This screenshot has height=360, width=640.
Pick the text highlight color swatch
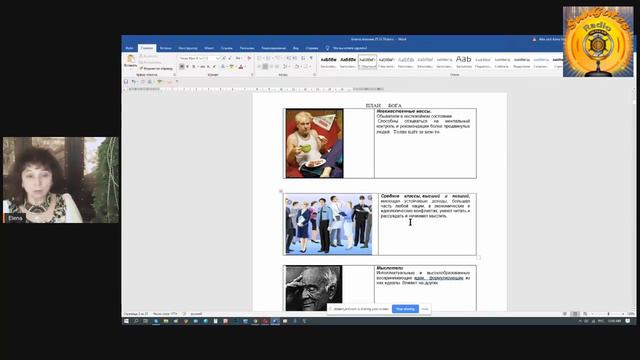[x=231, y=67]
